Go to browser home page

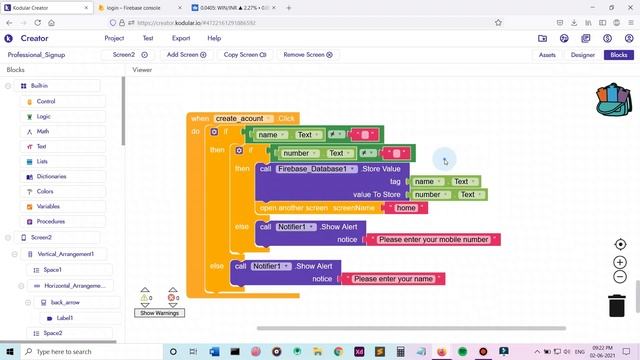[51, 23]
